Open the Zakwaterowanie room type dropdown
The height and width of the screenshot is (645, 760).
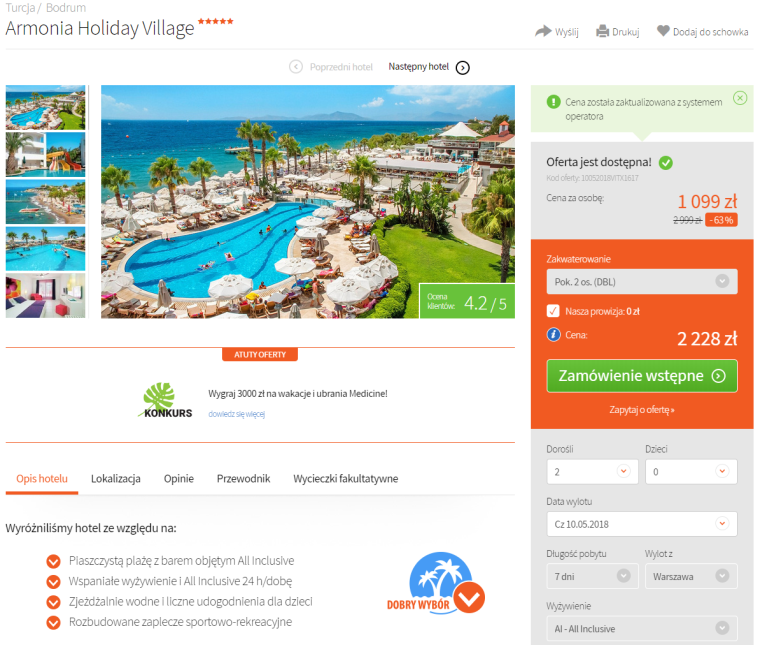click(642, 282)
